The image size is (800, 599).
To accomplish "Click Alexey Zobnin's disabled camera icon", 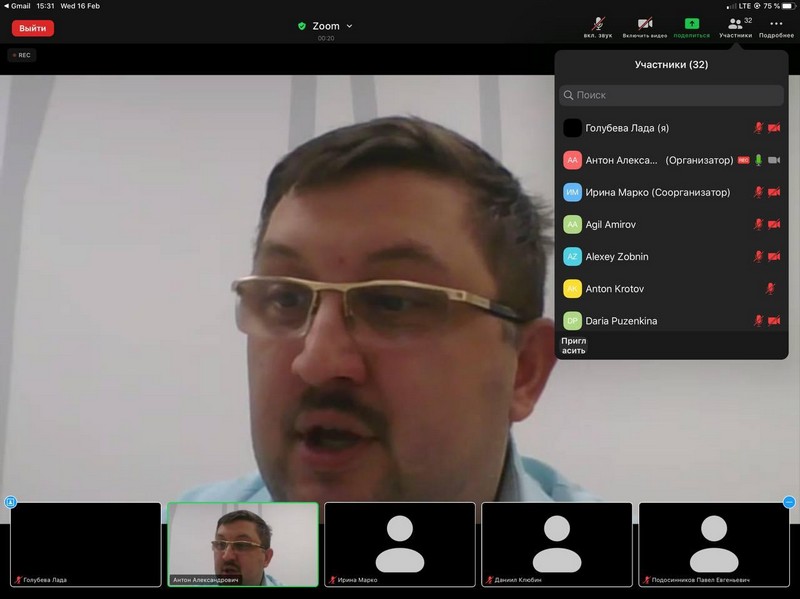I will pos(774,256).
